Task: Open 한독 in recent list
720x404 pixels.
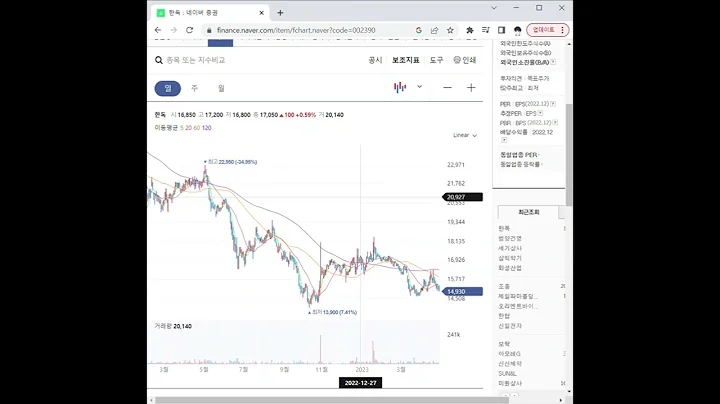Action: [x=504, y=228]
